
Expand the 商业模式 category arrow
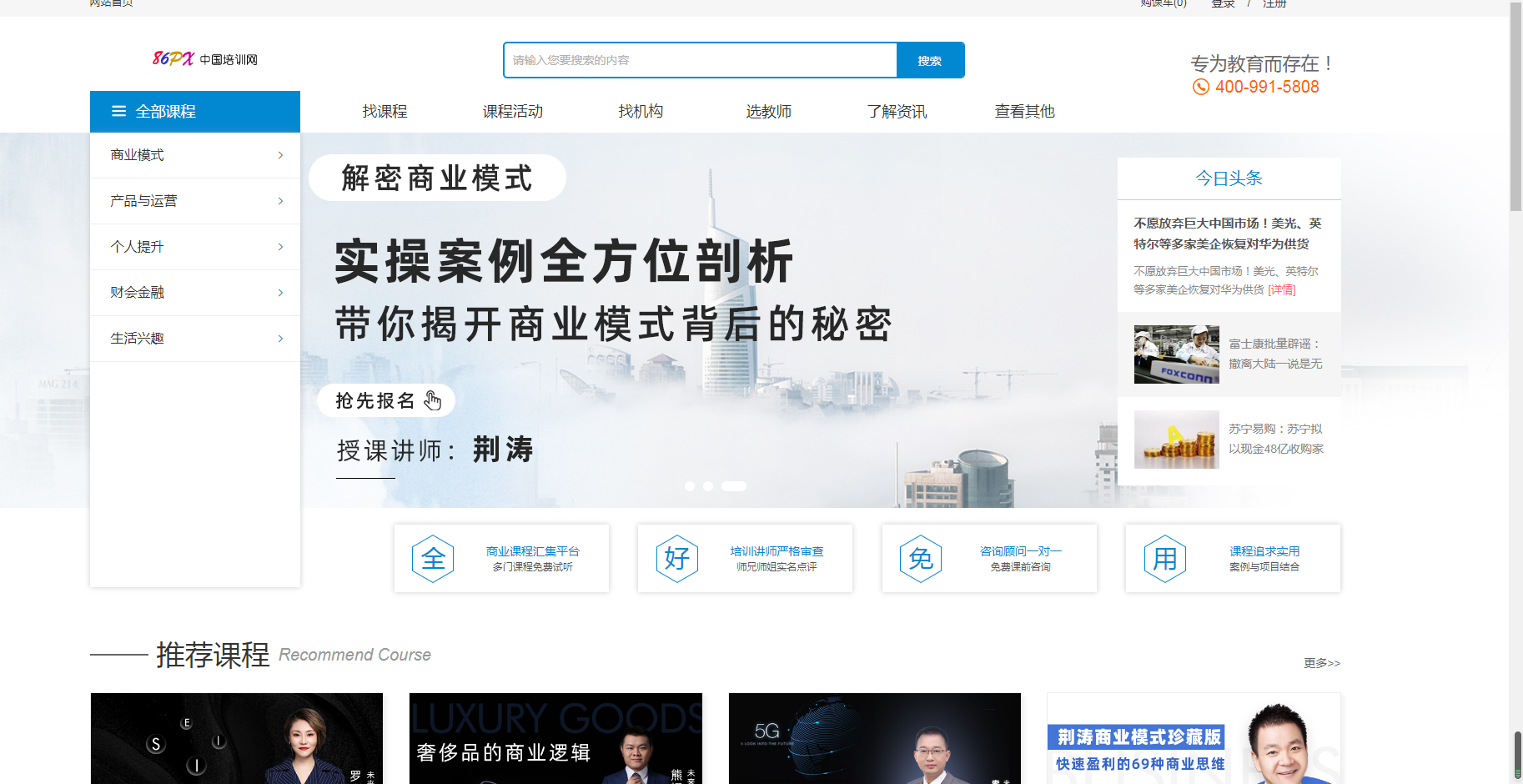point(280,155)
